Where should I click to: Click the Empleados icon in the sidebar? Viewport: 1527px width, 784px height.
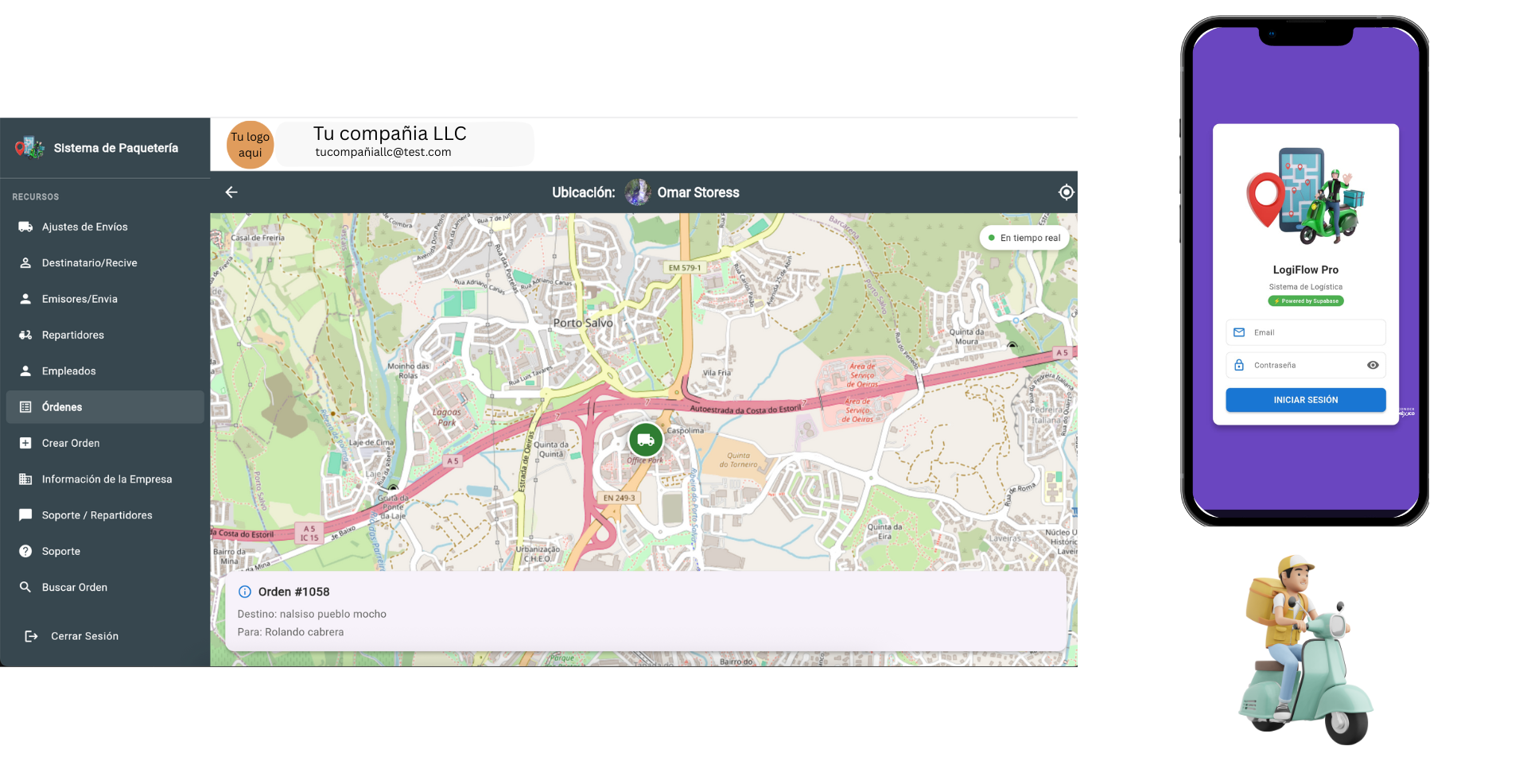[x=25, y=371]
